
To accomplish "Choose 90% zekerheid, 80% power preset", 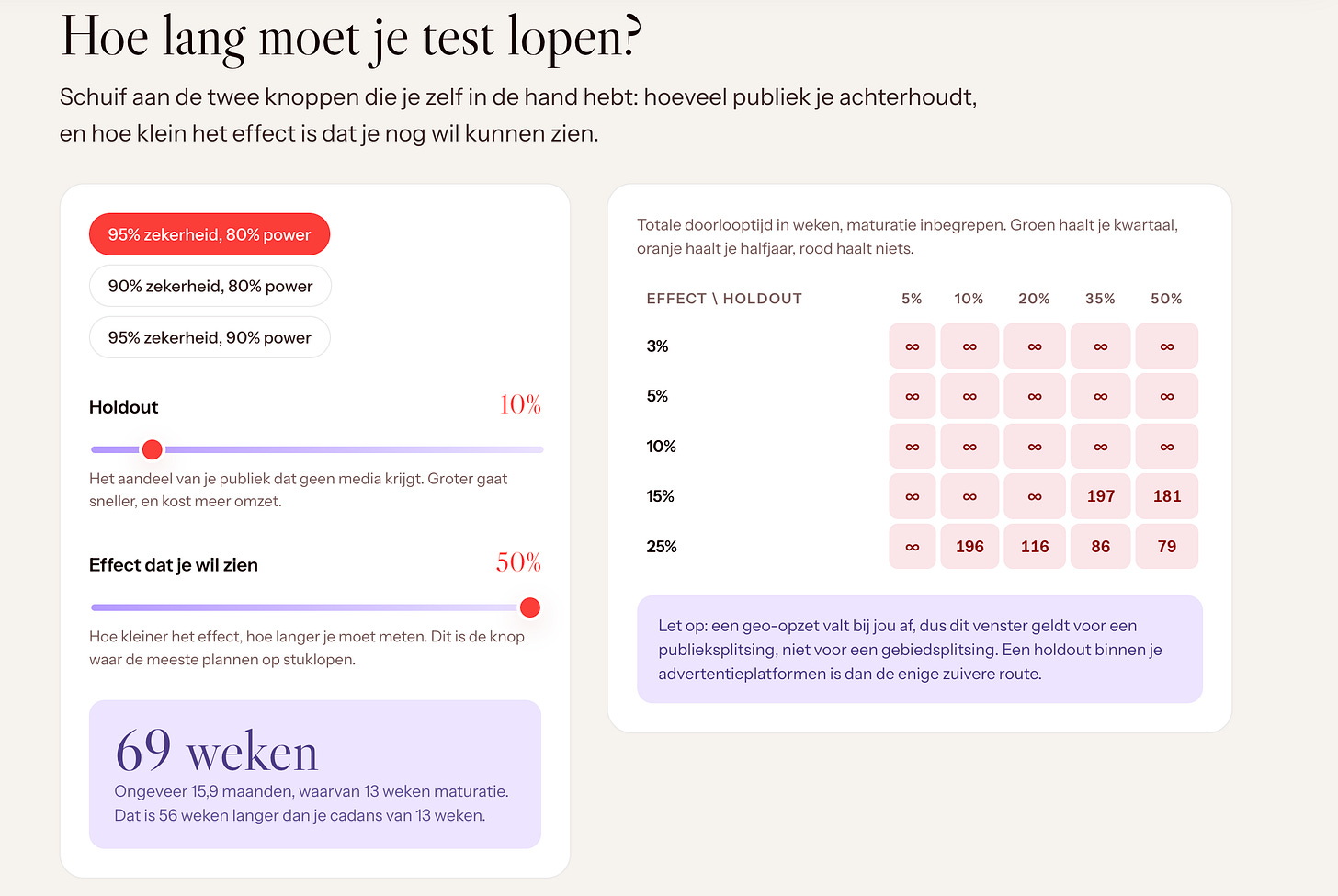I will (x=210, y=286).
